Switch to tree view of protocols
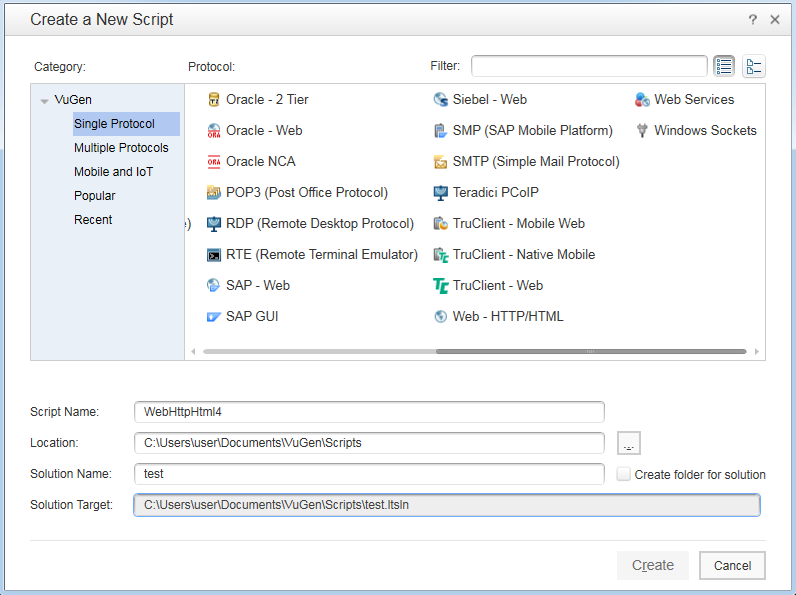Viewport: 796px width, 595px height. tap(753, 67)
